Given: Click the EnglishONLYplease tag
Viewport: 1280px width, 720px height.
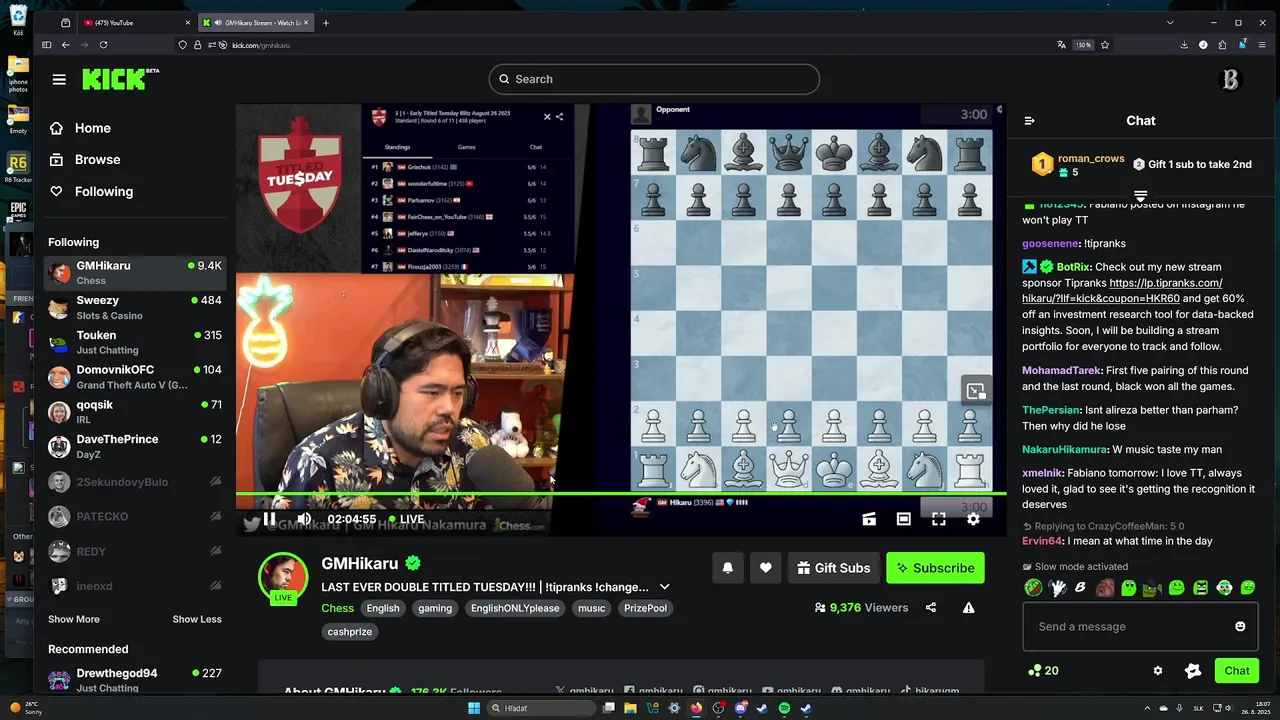Looking at the screenshot, I should coord(515,608).
